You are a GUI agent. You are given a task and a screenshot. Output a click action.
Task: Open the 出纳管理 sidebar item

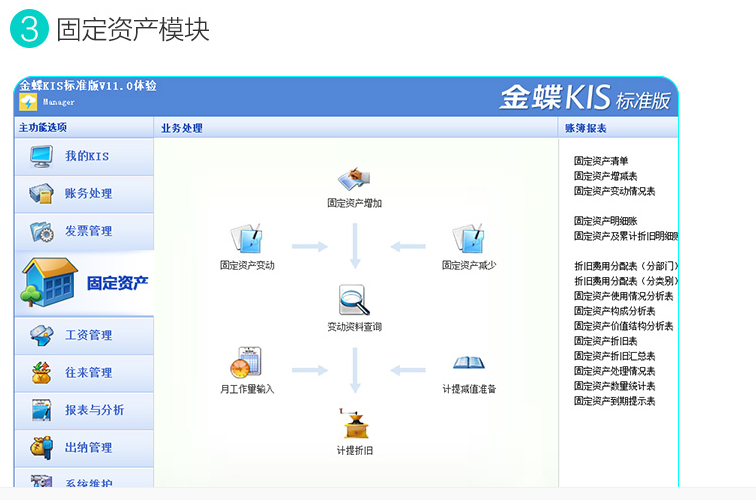pyautogui.click(x=85, y=447)
